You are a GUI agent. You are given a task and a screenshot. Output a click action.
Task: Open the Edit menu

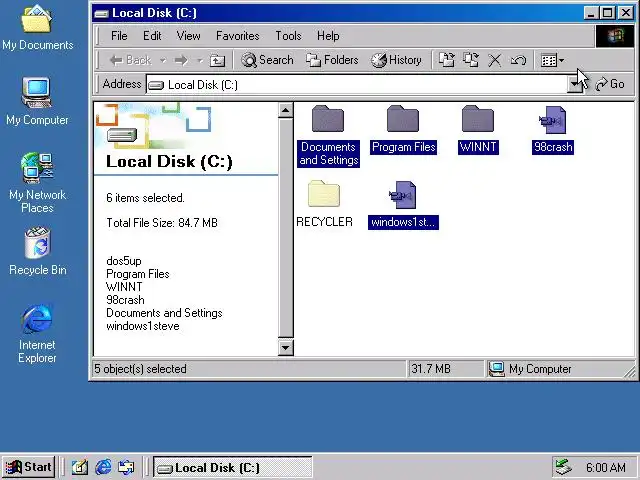152,36
